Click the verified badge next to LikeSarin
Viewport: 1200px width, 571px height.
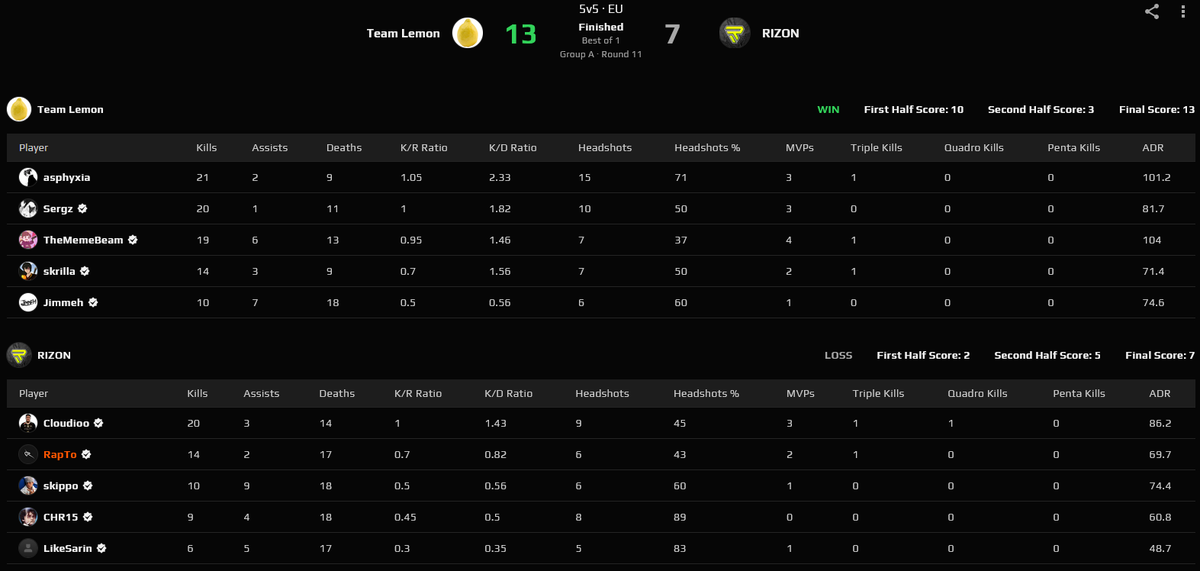[x=101, y=548]
